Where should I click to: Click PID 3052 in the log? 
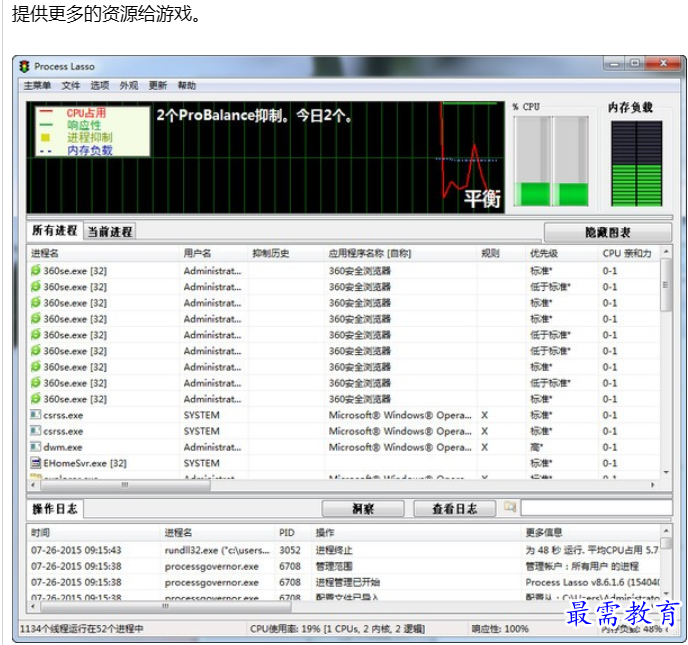click(290, 550)
